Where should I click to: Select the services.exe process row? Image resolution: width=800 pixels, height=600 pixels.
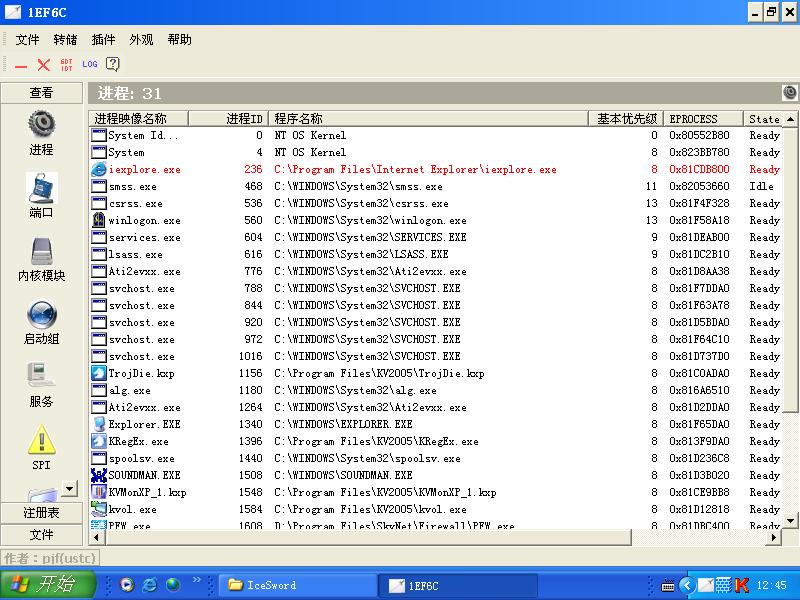pos(436,237)
